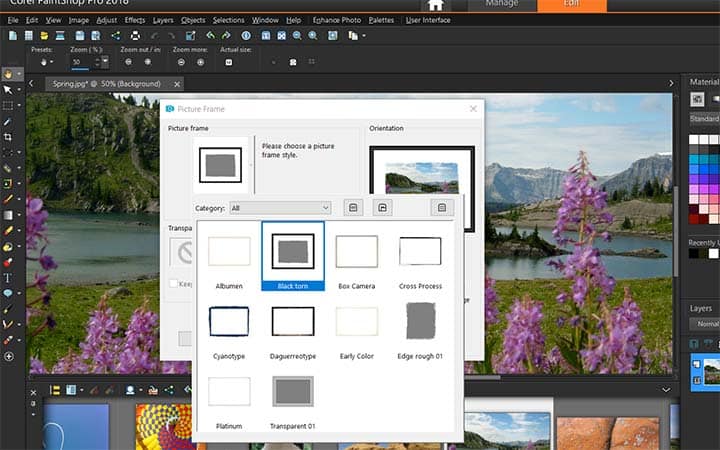Open the Selections menu
This screenshot has height=450, width=720.
click(x=228, y=20)
